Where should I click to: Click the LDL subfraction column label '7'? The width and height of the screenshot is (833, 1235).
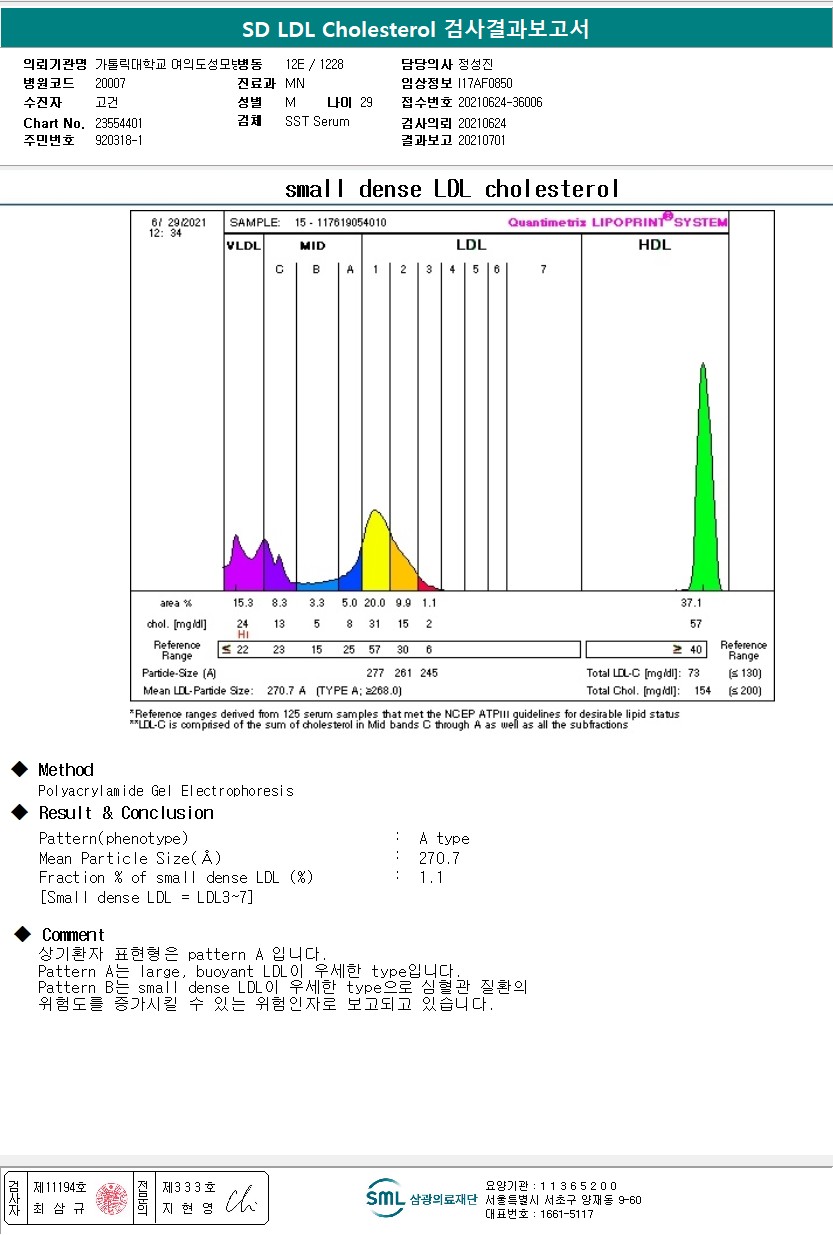tap(543, 269)
